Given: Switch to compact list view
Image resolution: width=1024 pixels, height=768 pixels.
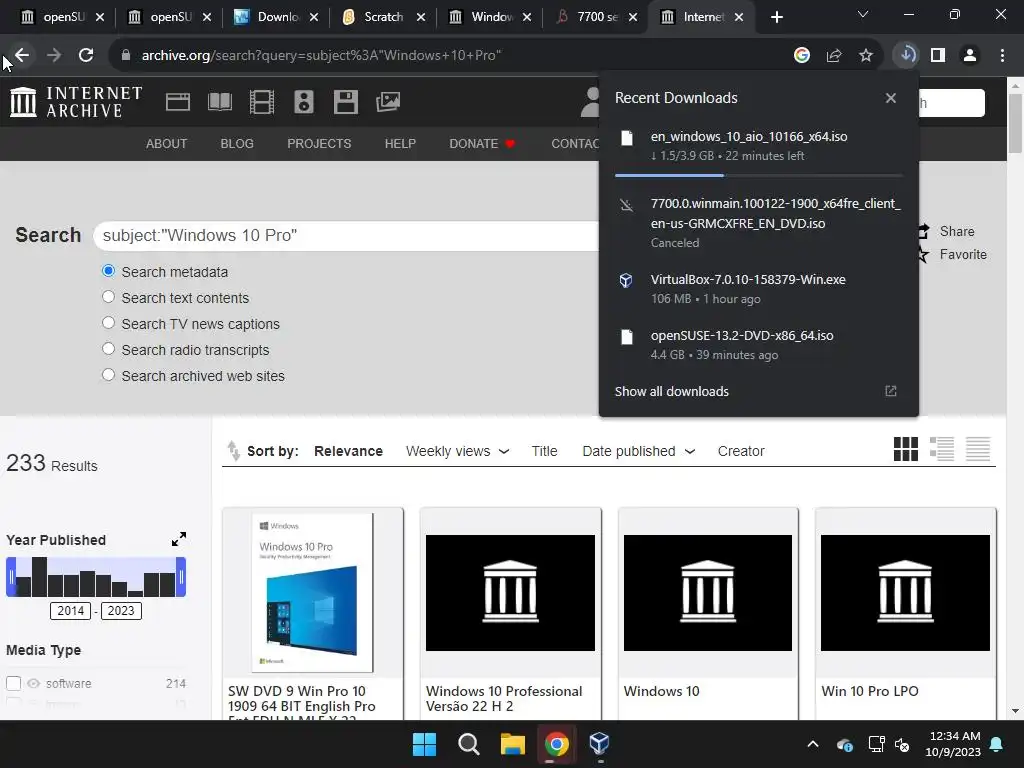Looking at the screenshot, I should (978, 449).
